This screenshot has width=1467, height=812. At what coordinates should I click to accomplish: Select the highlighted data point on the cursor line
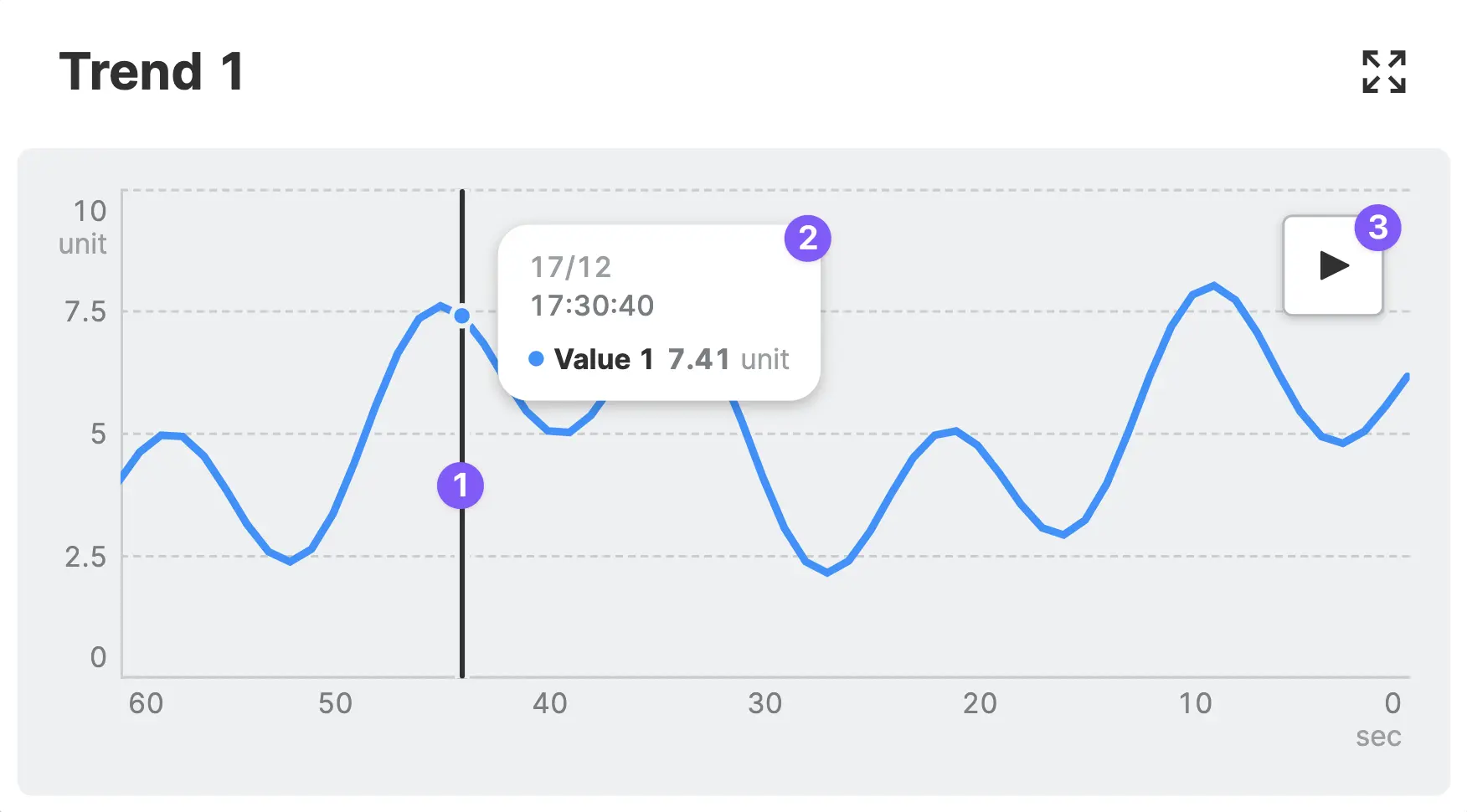(x=462, y=316)
